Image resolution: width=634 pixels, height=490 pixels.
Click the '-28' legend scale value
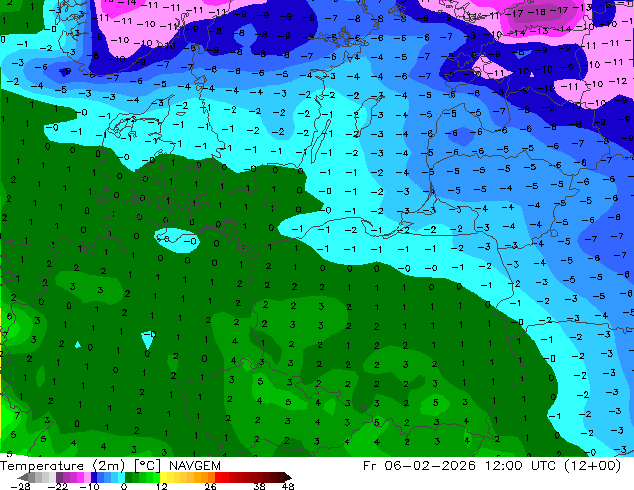click(x=20, y=486)
